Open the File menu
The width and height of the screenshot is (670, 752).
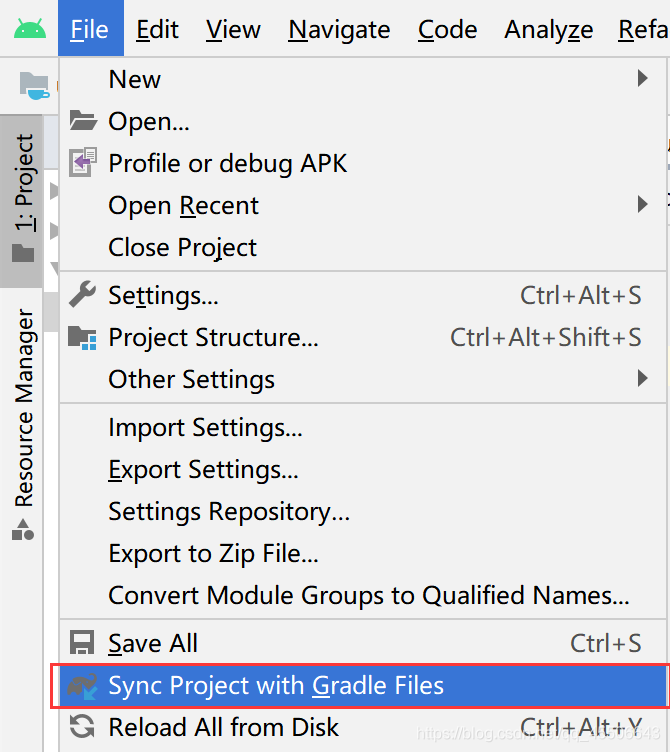(x=91, y=29)
